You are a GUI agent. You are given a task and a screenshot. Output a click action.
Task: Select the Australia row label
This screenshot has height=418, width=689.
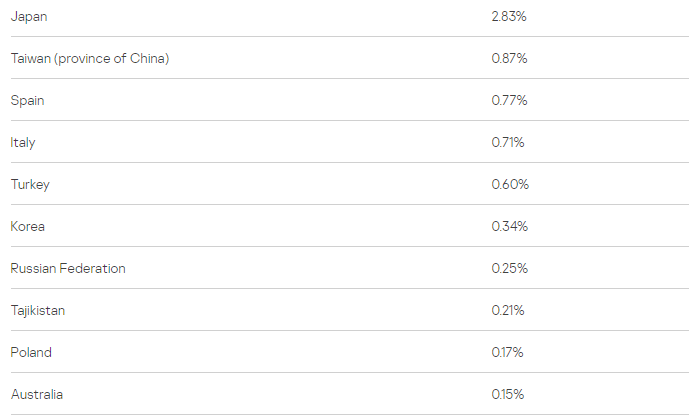37,394
